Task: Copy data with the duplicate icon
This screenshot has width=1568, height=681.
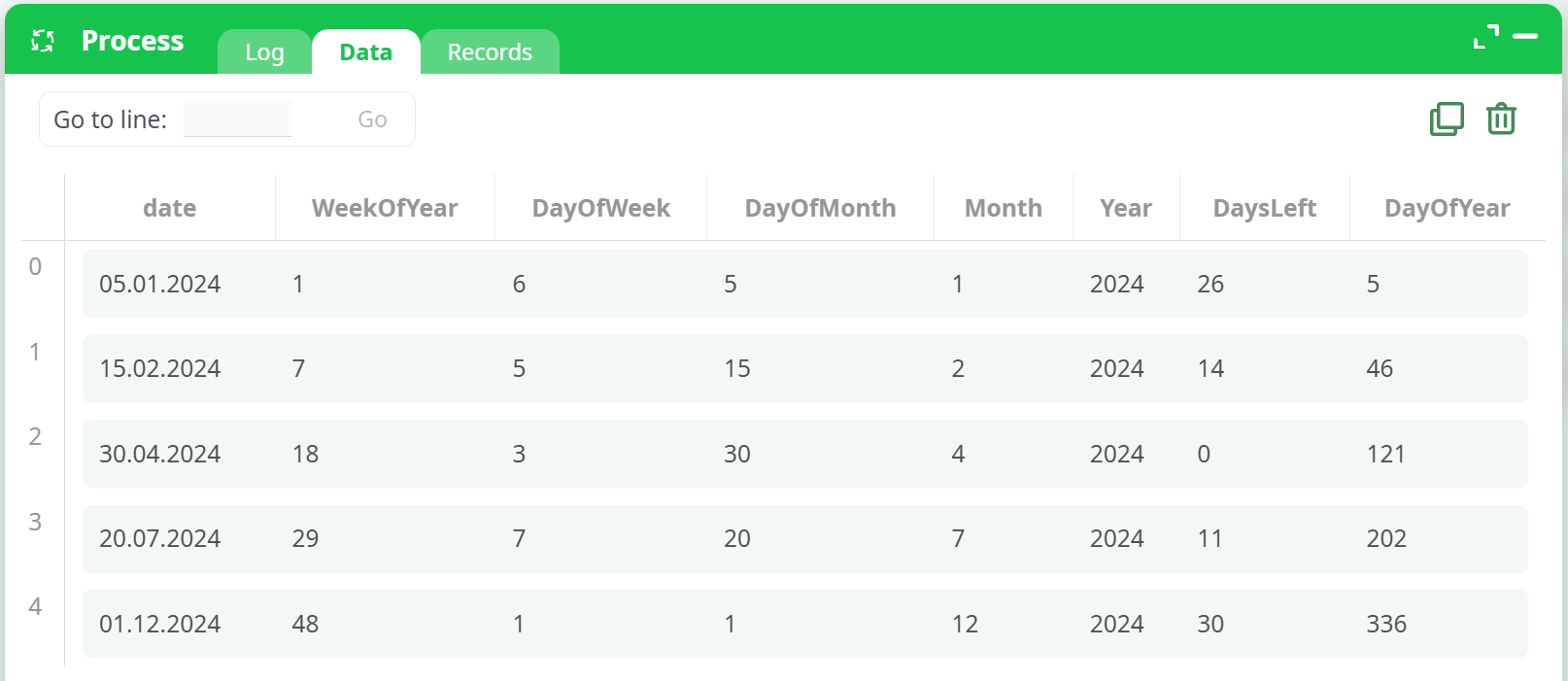Action: click(1447, 119)
